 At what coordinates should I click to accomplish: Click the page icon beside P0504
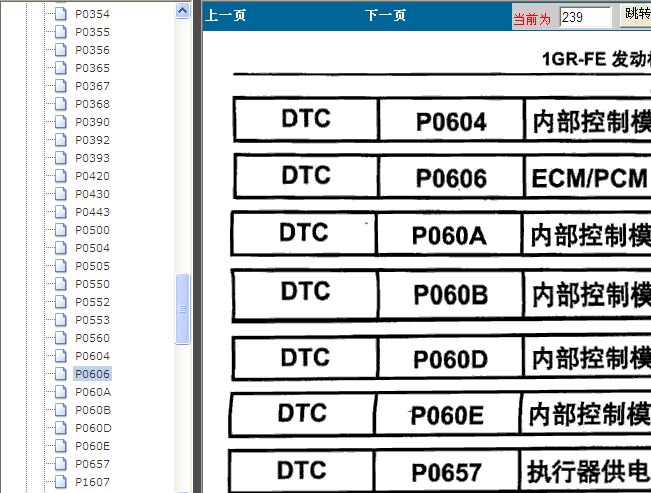(x=61, y=248)
